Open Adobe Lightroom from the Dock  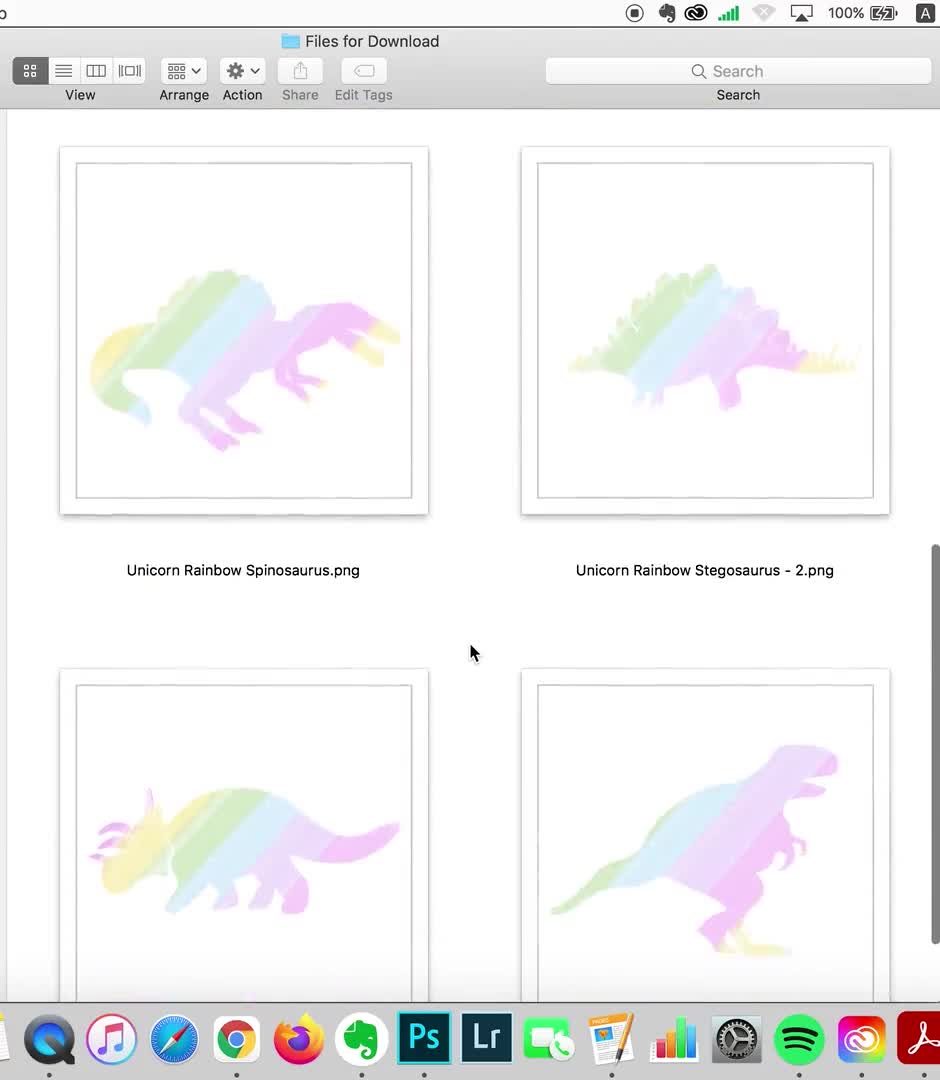[486, 1038]
